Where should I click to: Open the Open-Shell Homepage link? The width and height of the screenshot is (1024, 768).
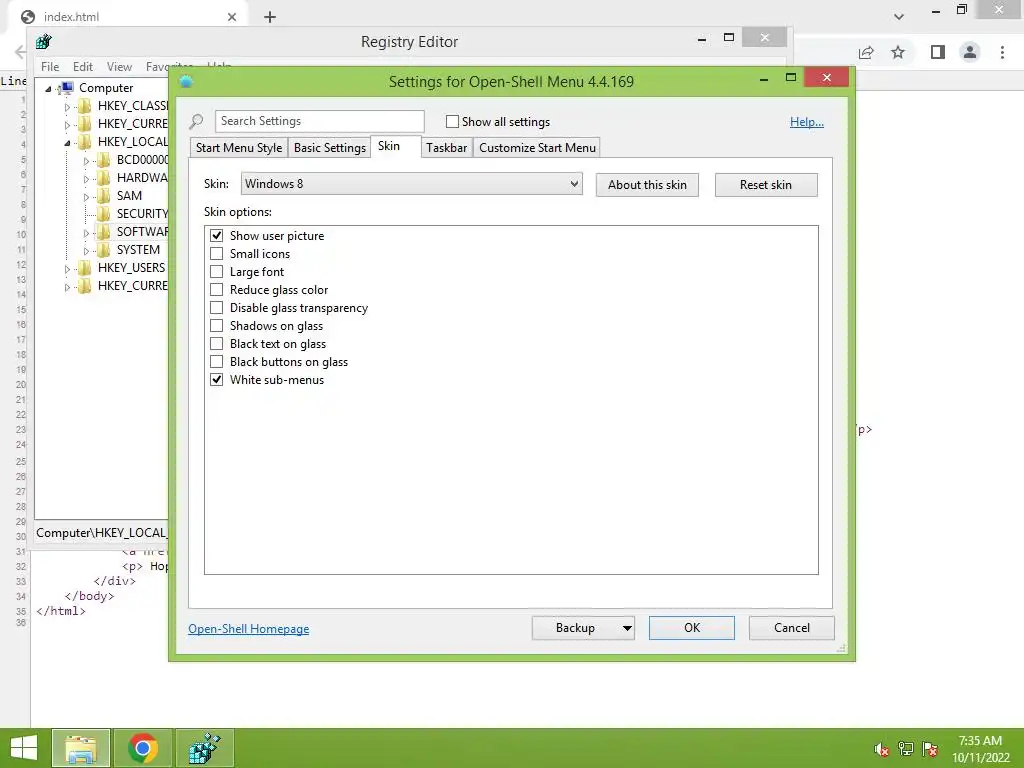[249, 629]
